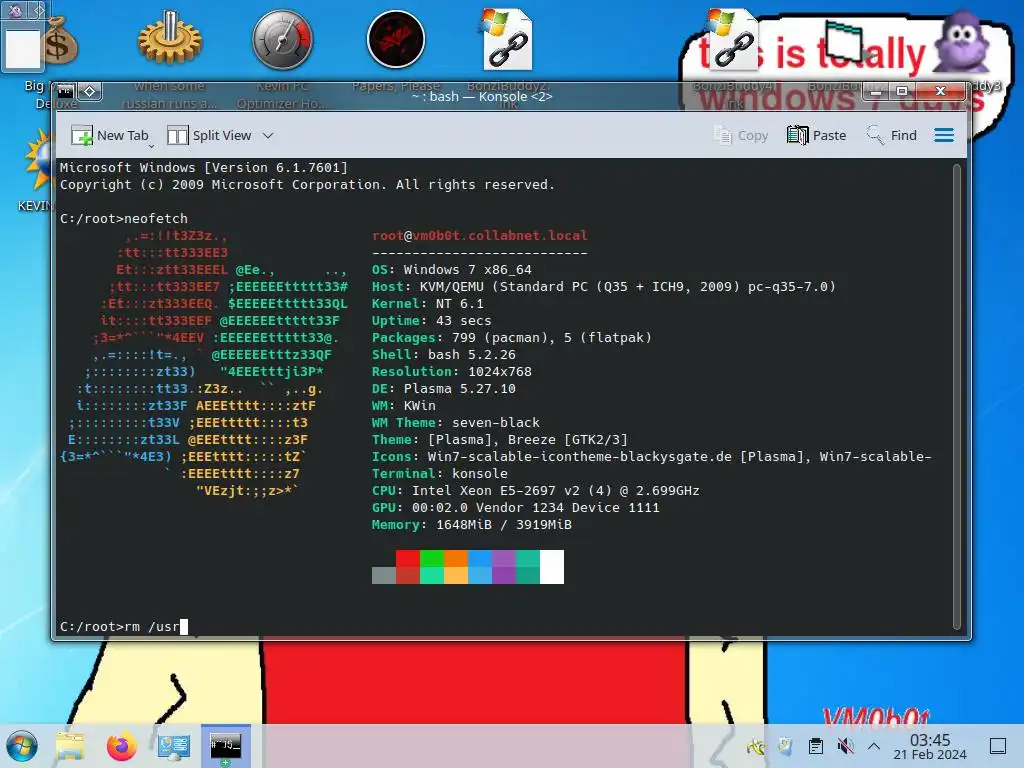
Task: Open Find search in Konsole
Action: (x=891, y=135)
